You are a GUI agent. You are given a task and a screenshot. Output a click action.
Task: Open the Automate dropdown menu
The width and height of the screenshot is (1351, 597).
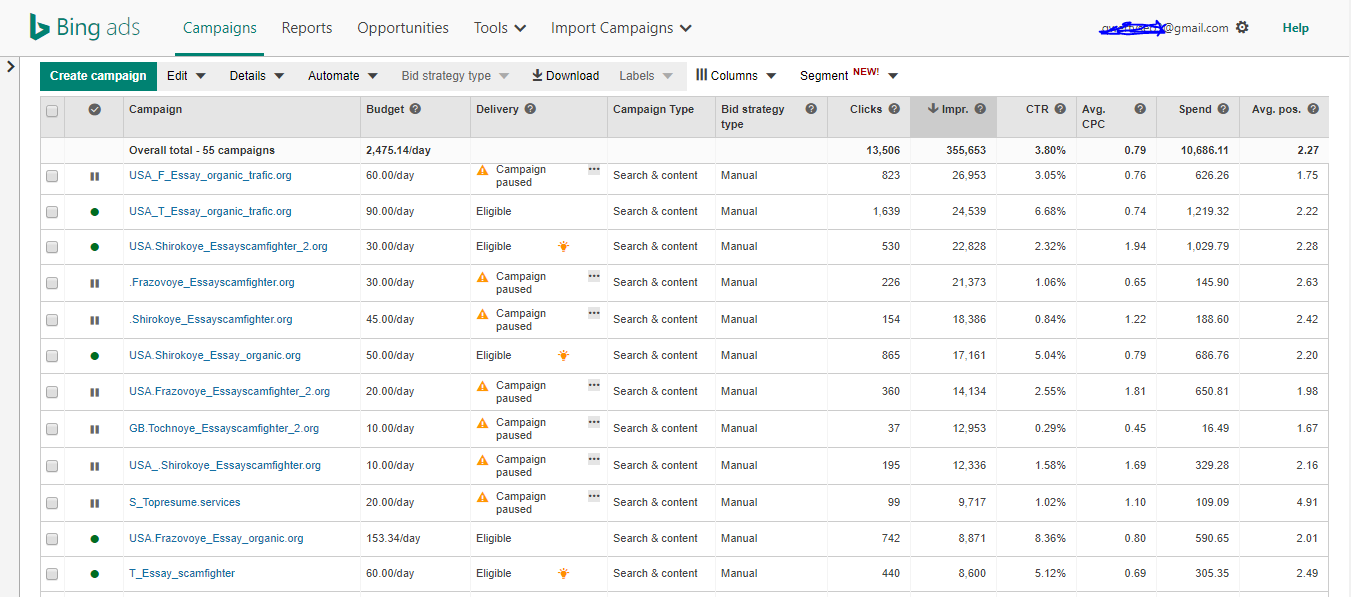[342, 76]
